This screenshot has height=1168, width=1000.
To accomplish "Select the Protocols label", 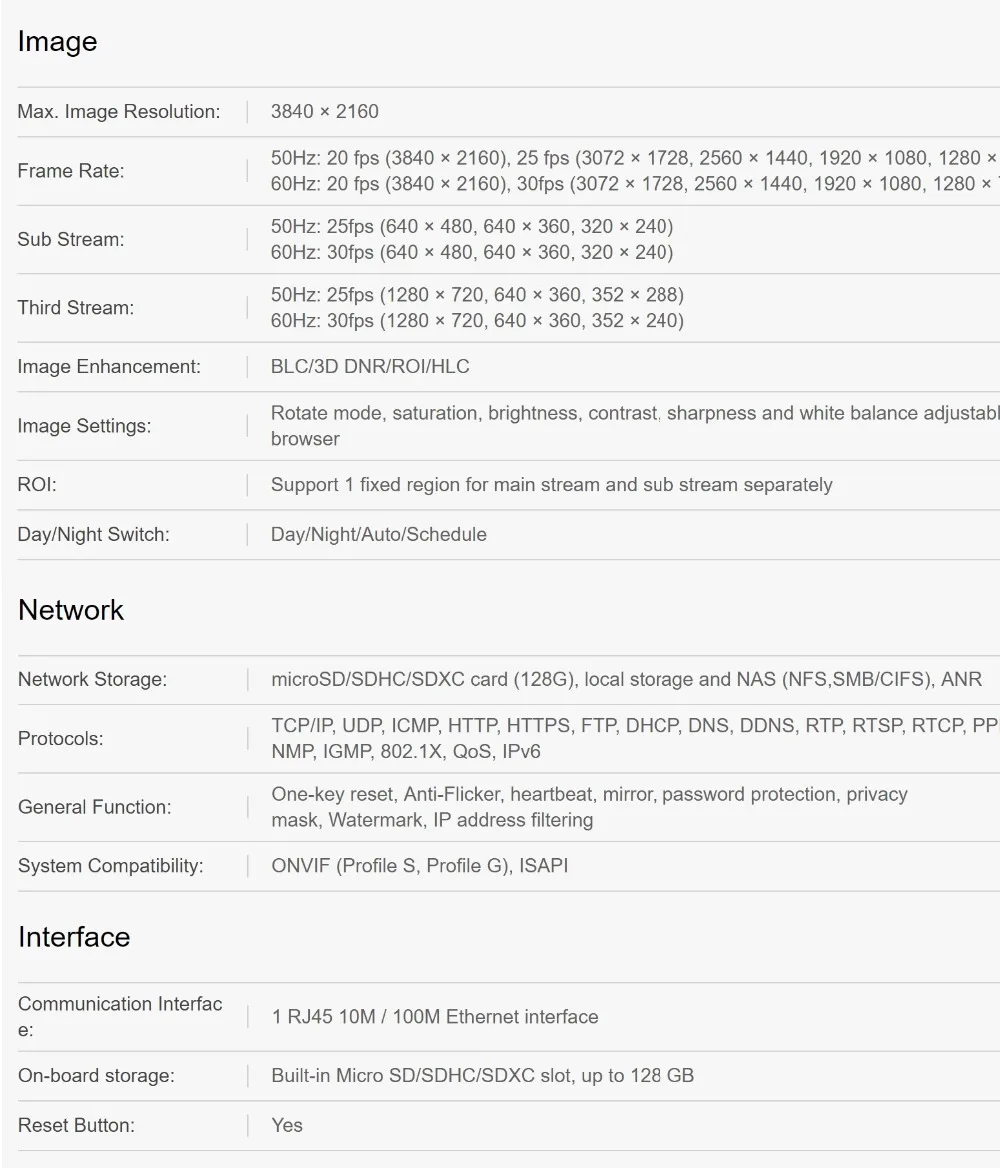I will (60, 739).
